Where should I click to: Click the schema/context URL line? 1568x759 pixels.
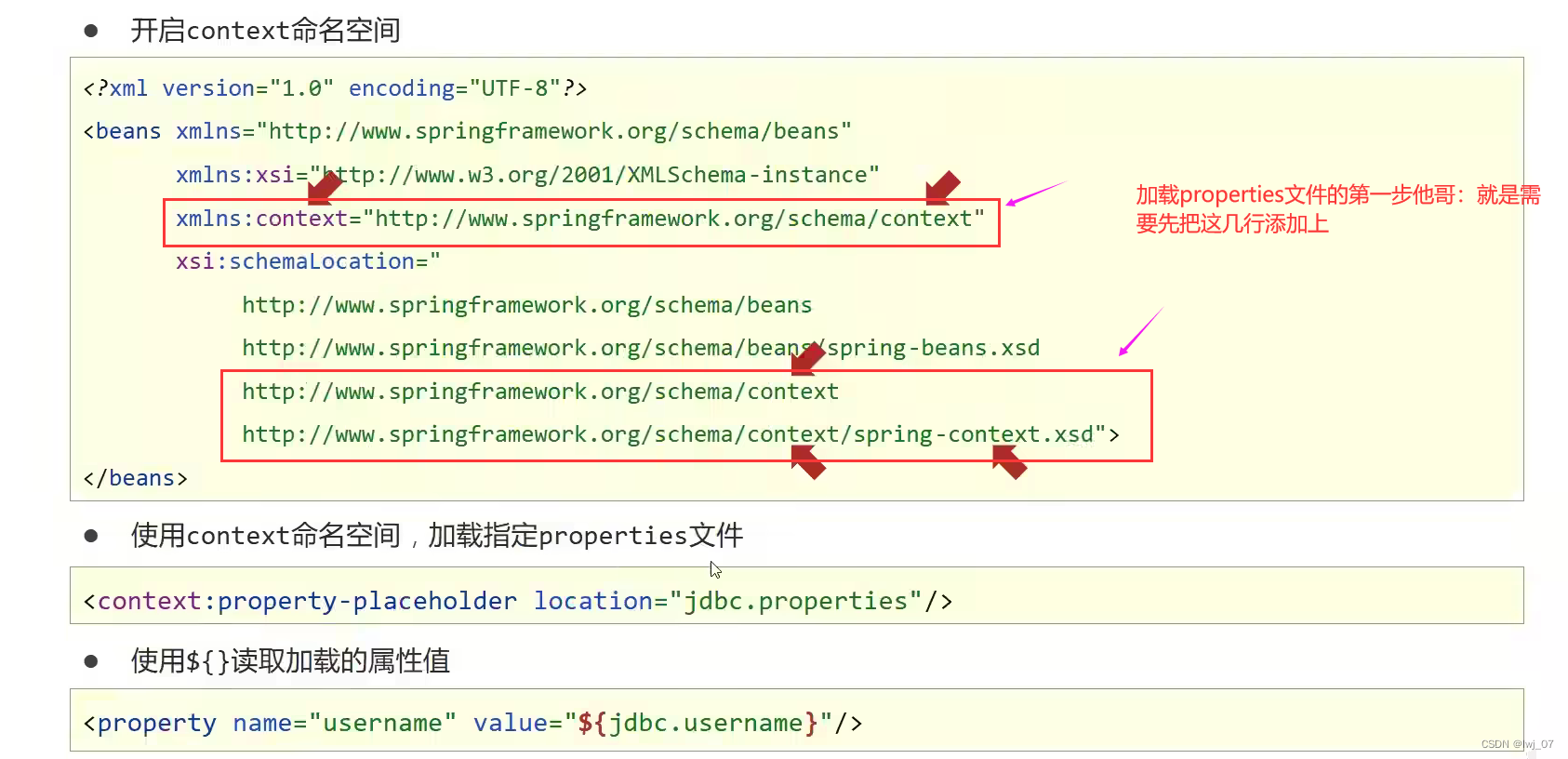click(x=540, y=392)
